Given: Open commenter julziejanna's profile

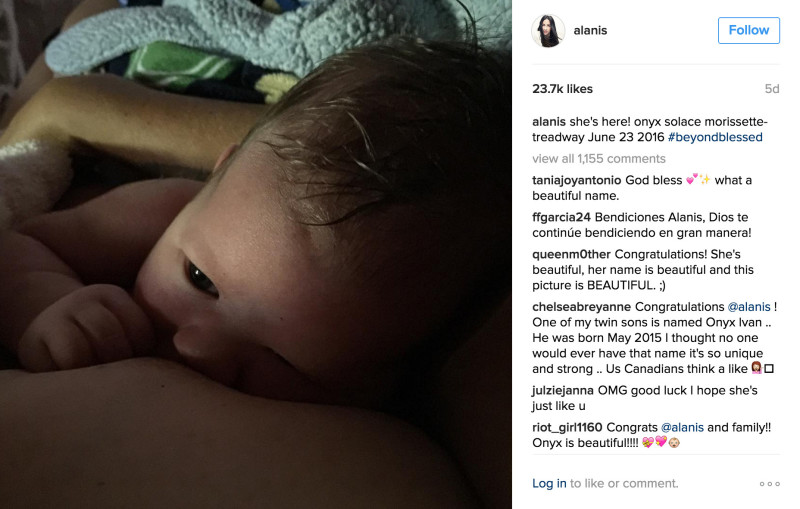Looking at the screenshot, I should [563, 390].
